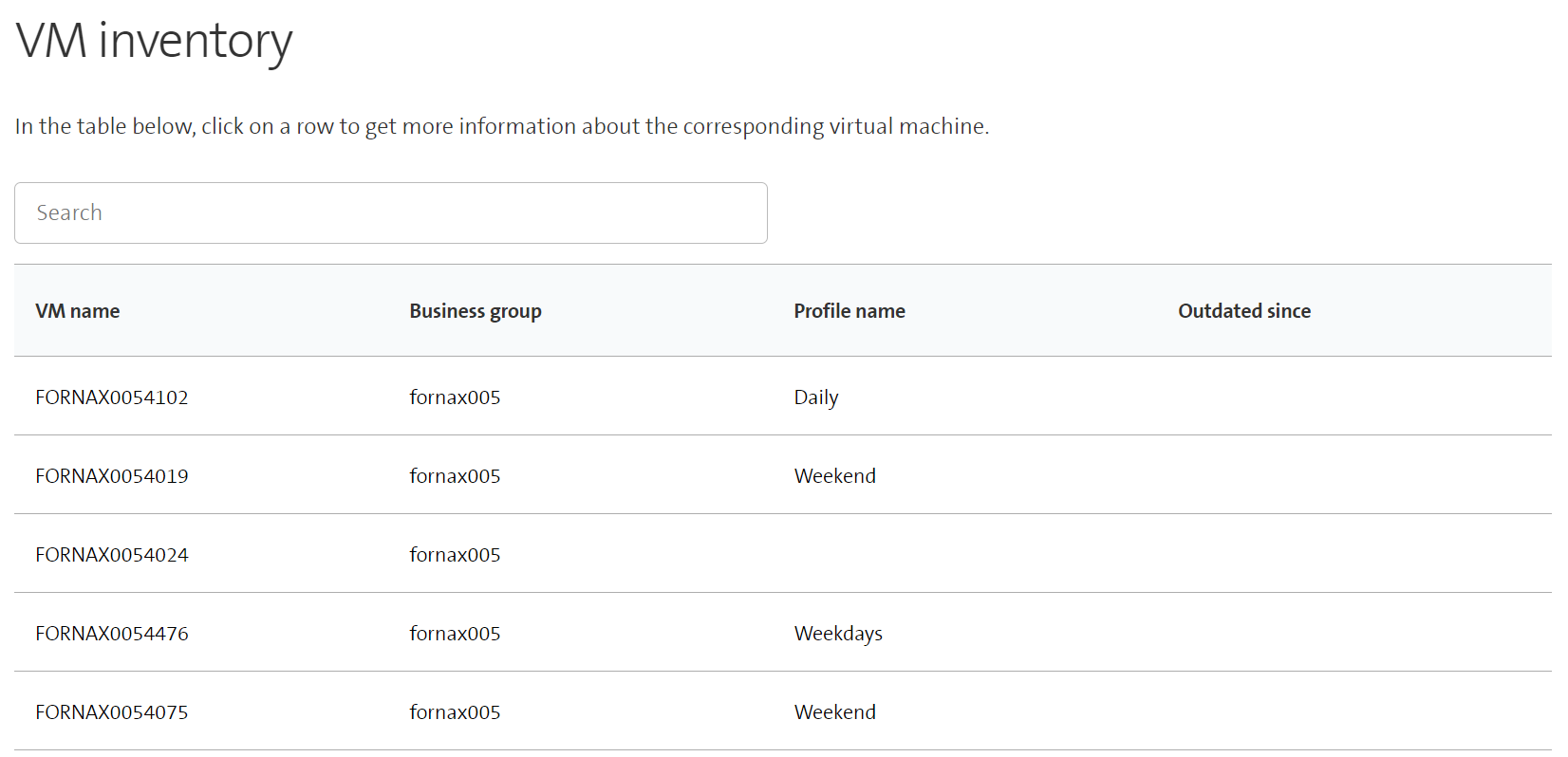Click fornax005 in the FORNAX0054102 row
This screenshot has width=1568, height=757.
coord(455,397)
